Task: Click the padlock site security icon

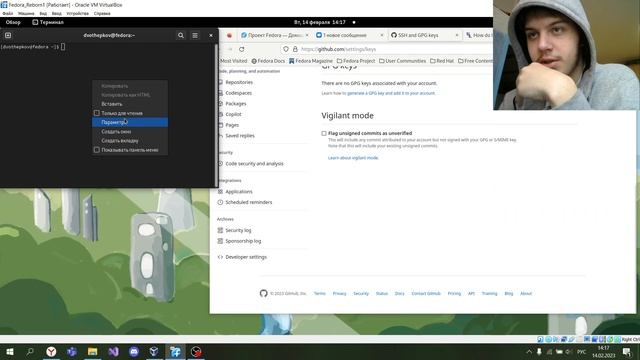Action: (x=295, y=49)
